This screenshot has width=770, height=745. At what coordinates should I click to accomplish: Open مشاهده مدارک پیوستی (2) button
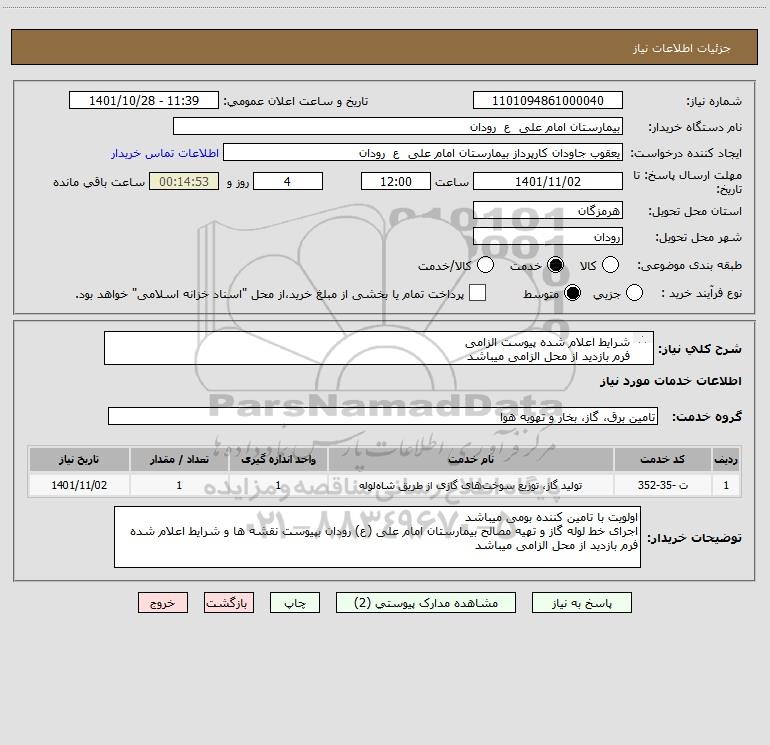coord(426,603)
